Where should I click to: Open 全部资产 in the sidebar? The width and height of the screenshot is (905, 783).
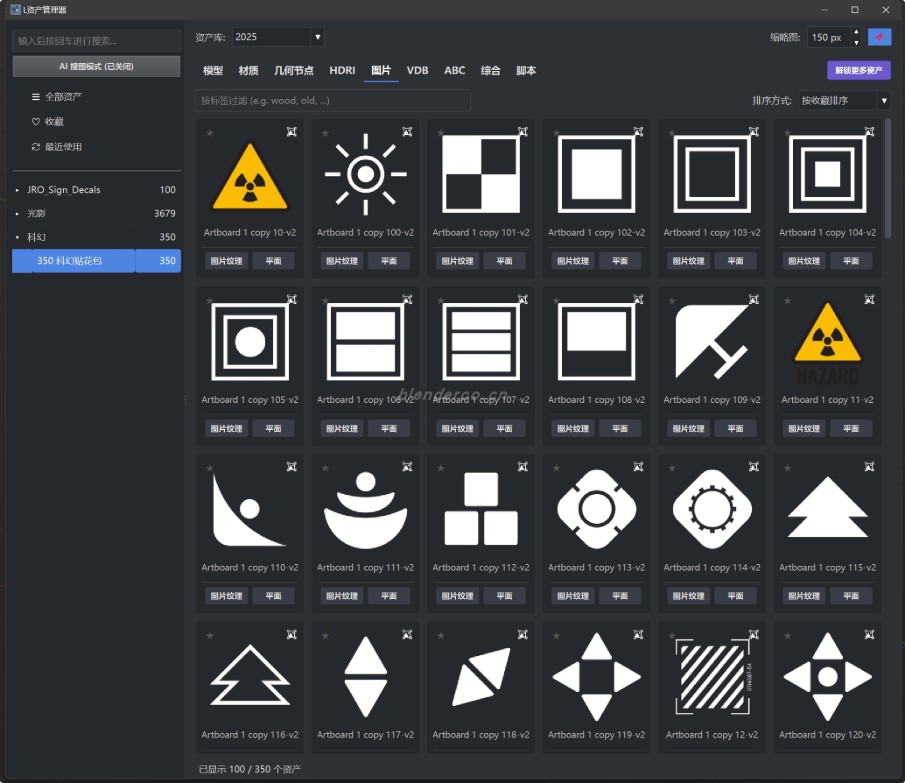click(x=58, y=97)
